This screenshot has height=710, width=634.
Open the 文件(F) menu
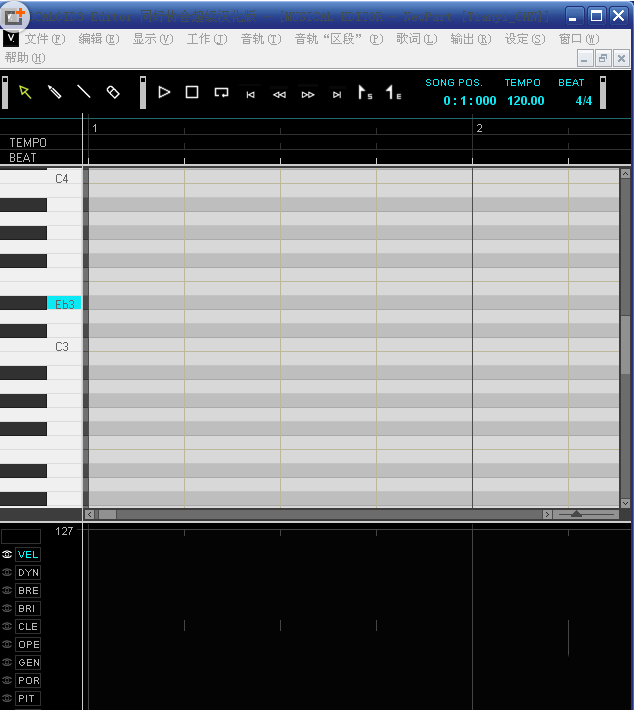point(44,39)
